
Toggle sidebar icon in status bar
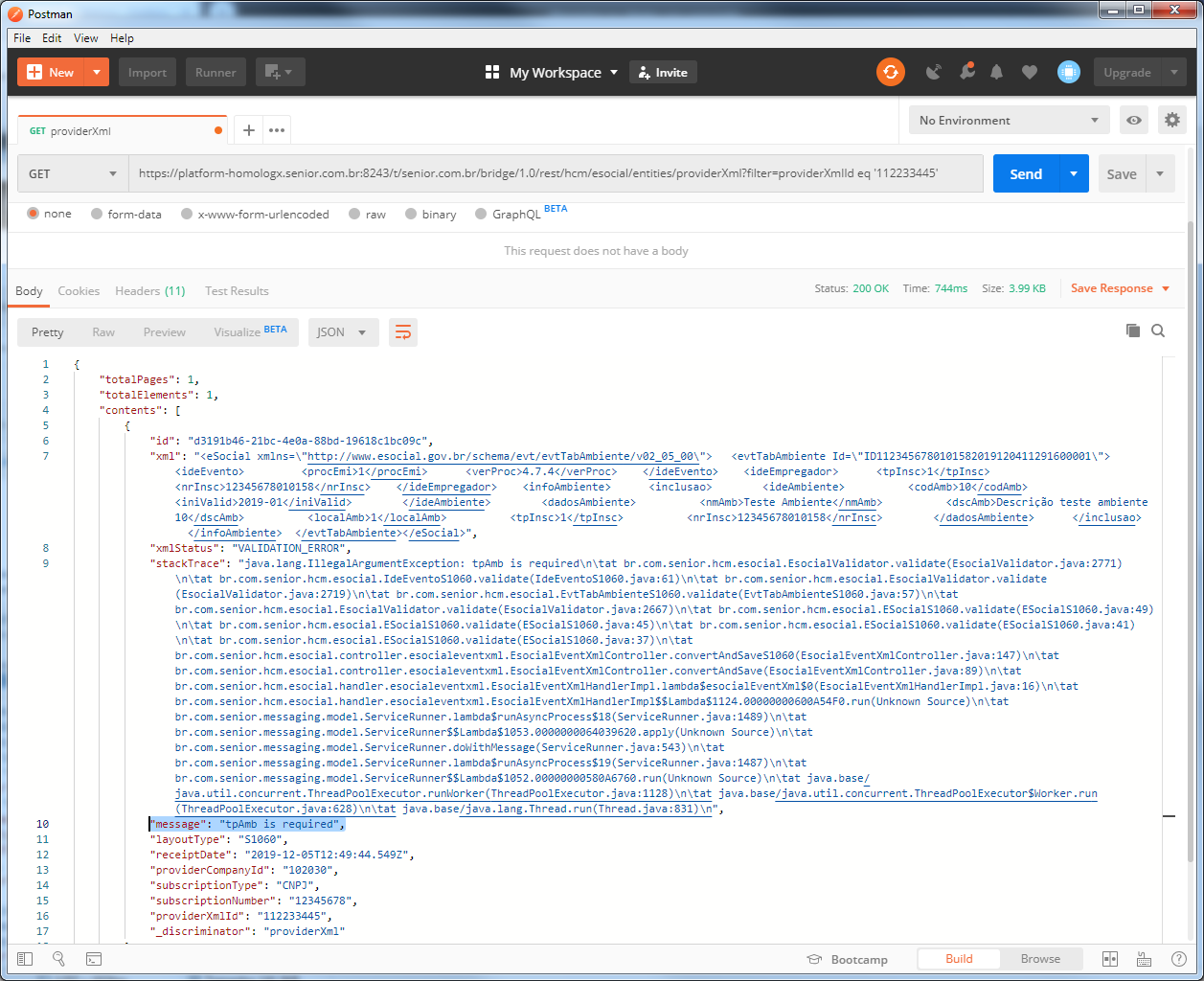(25, 959)
